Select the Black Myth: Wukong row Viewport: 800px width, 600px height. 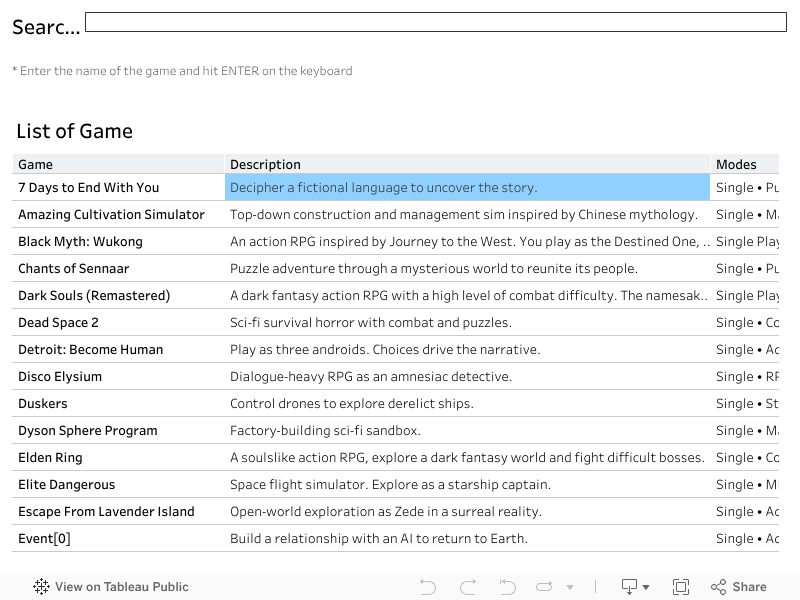(80, 241)
